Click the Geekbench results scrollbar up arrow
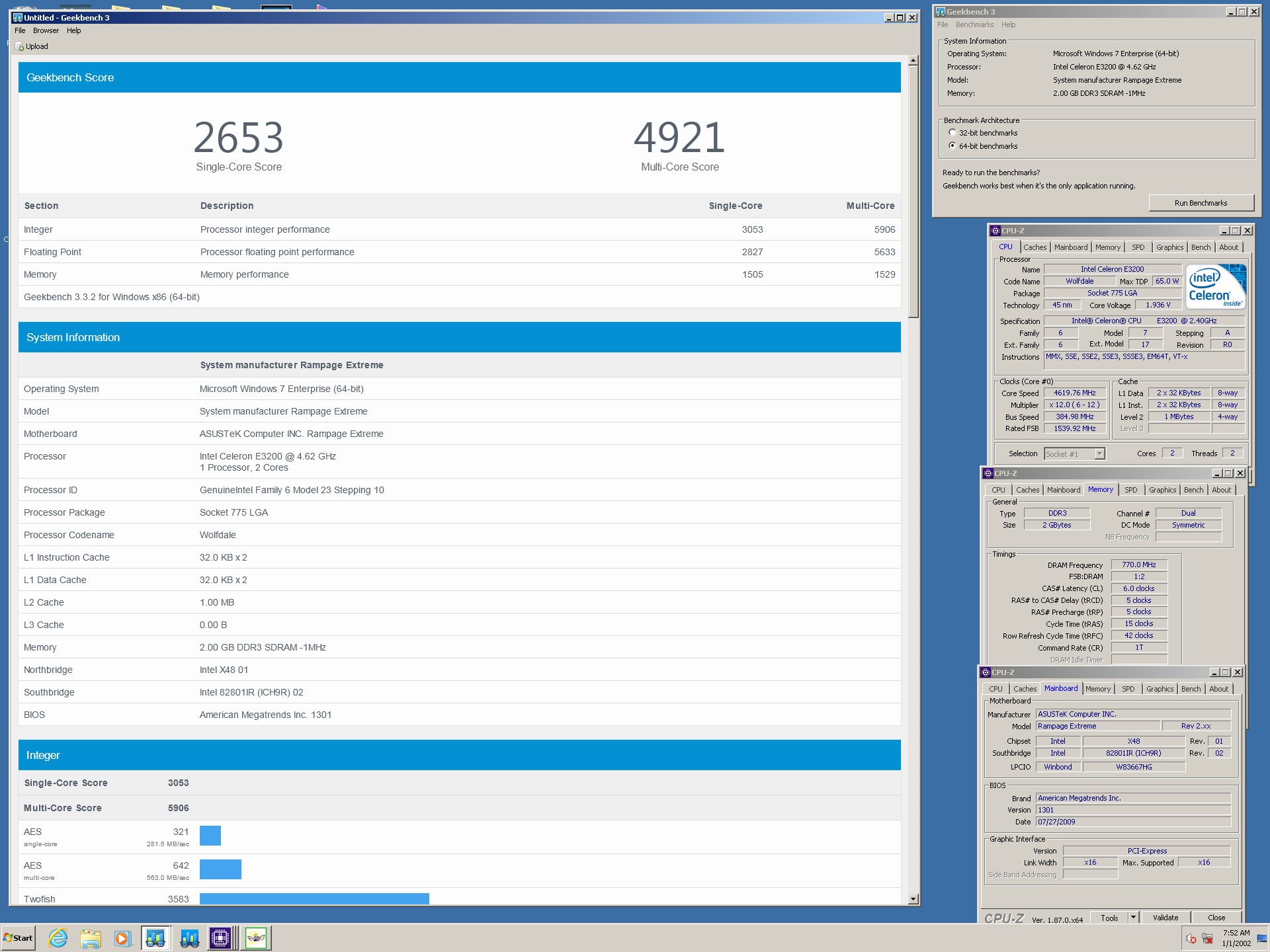The height and width of the screenshot is (952, 1270). [913, 61]
